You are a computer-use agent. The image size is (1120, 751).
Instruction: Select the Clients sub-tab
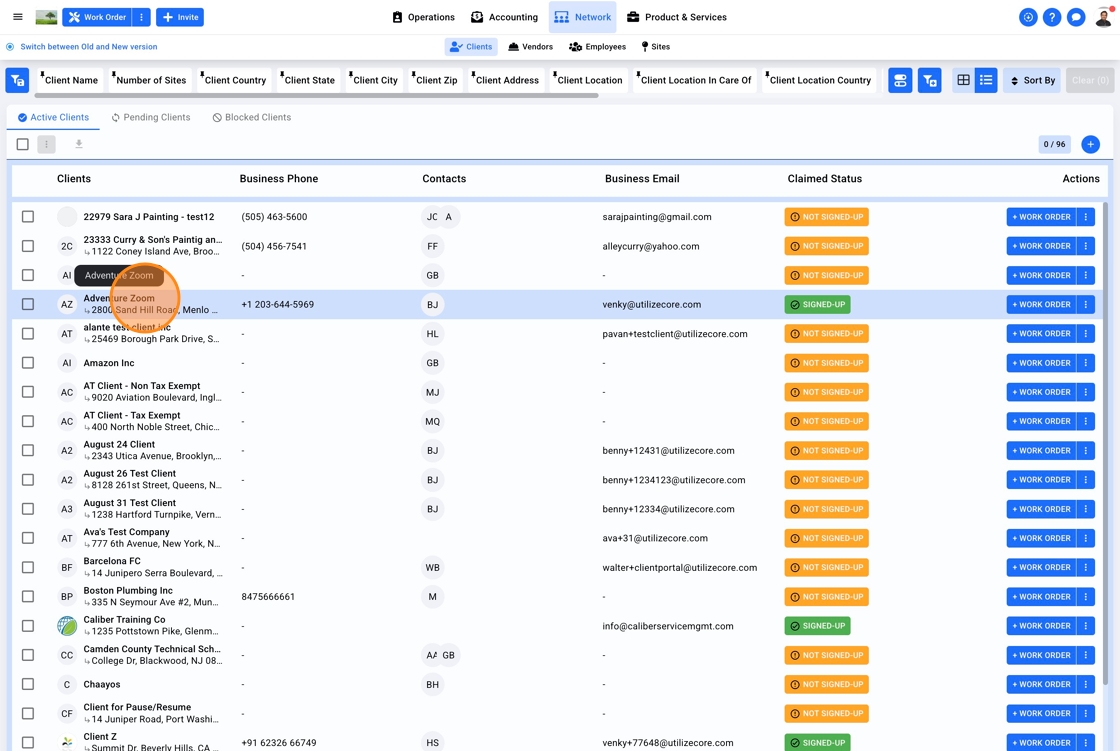[x=471, y=46]
